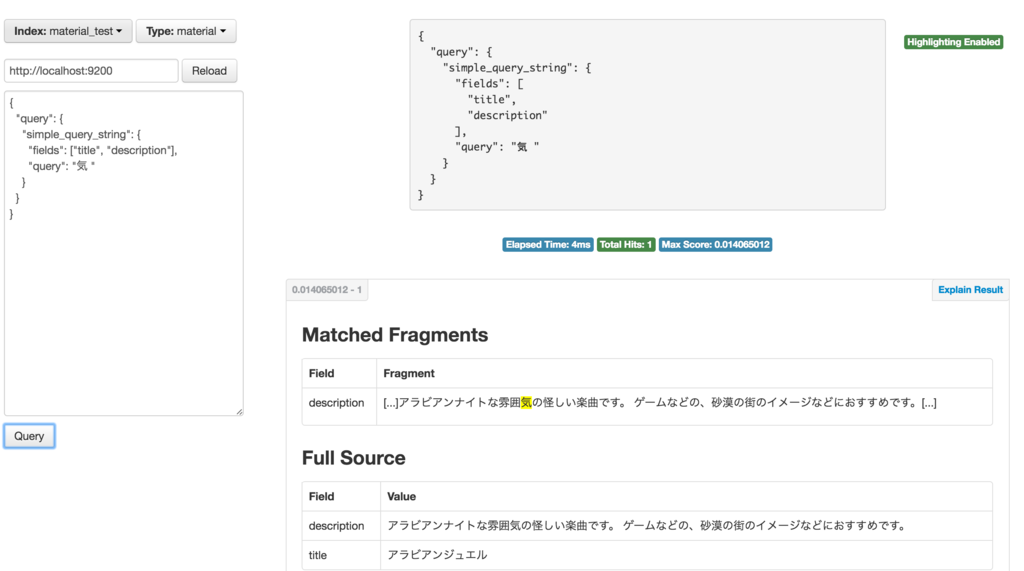1024x571 pixels.
Task: Click the Explain Result link
Action: point(970,289)
